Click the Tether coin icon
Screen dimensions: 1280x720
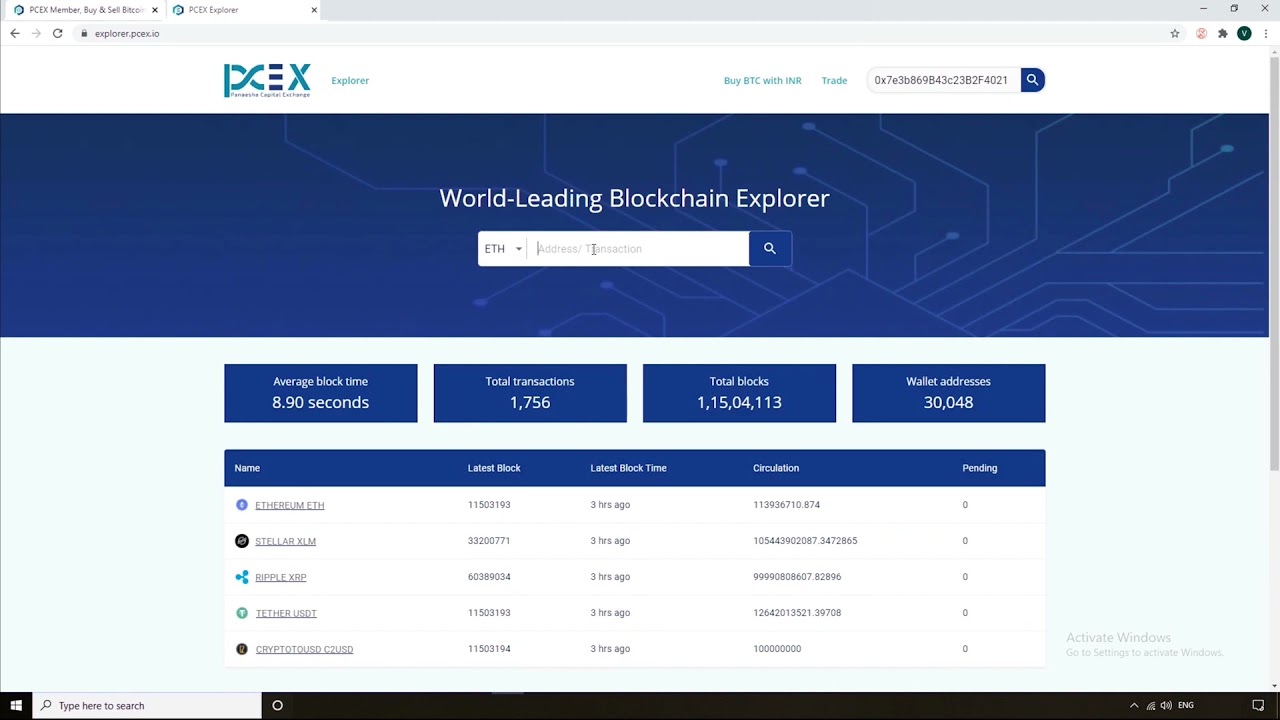coord(241,613)
